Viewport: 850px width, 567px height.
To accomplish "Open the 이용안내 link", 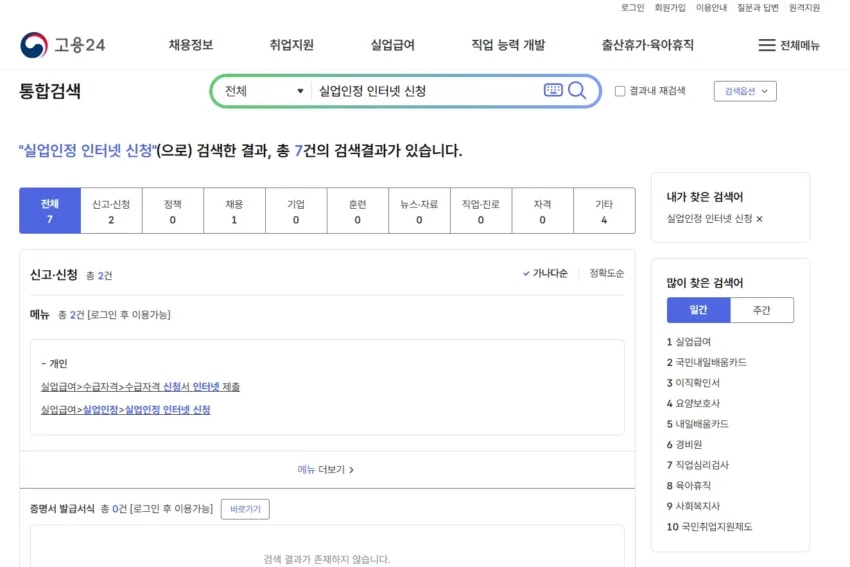I will [x=711, y=8].
